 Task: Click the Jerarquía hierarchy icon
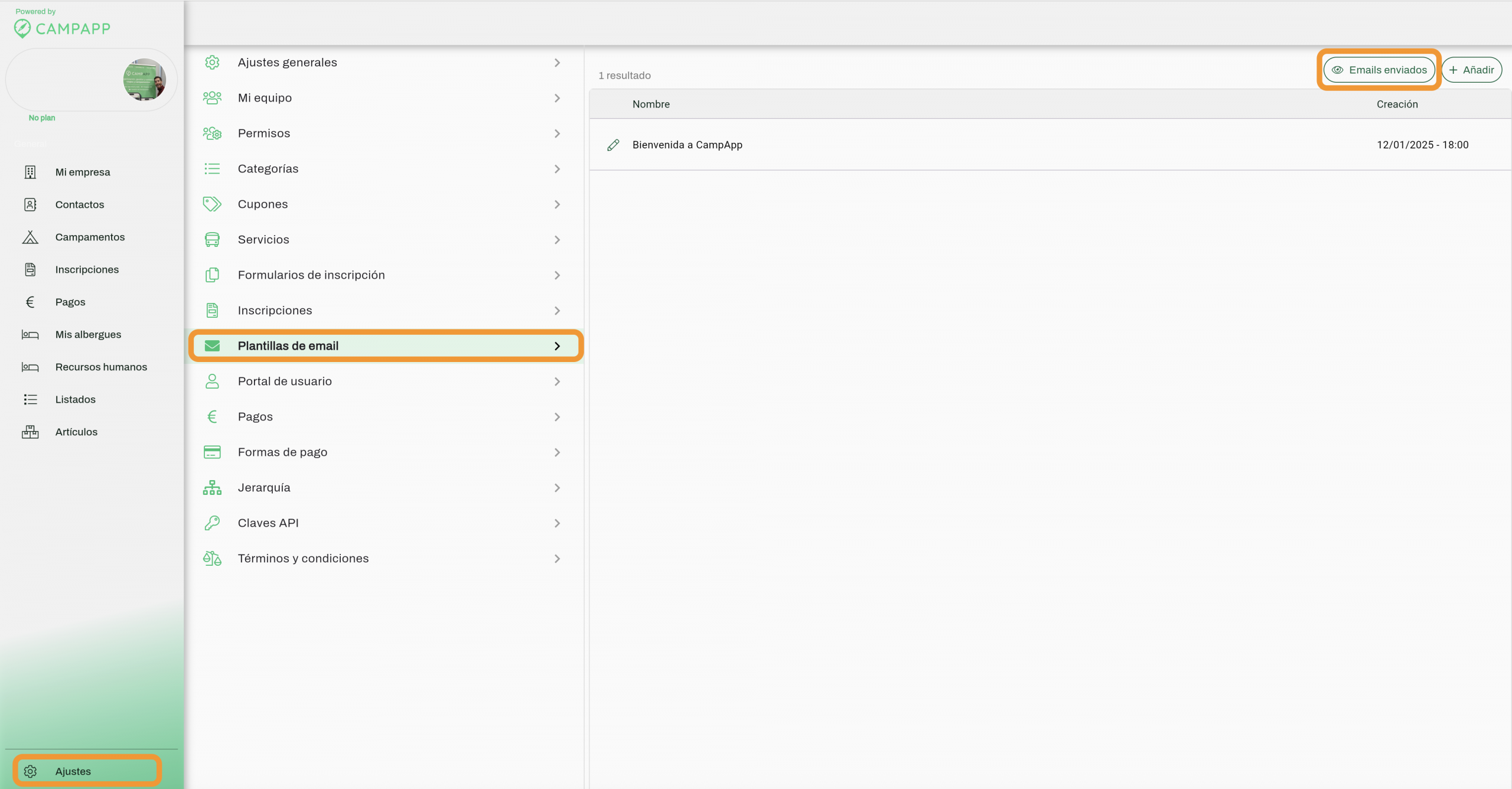click(x=212, y=488)
